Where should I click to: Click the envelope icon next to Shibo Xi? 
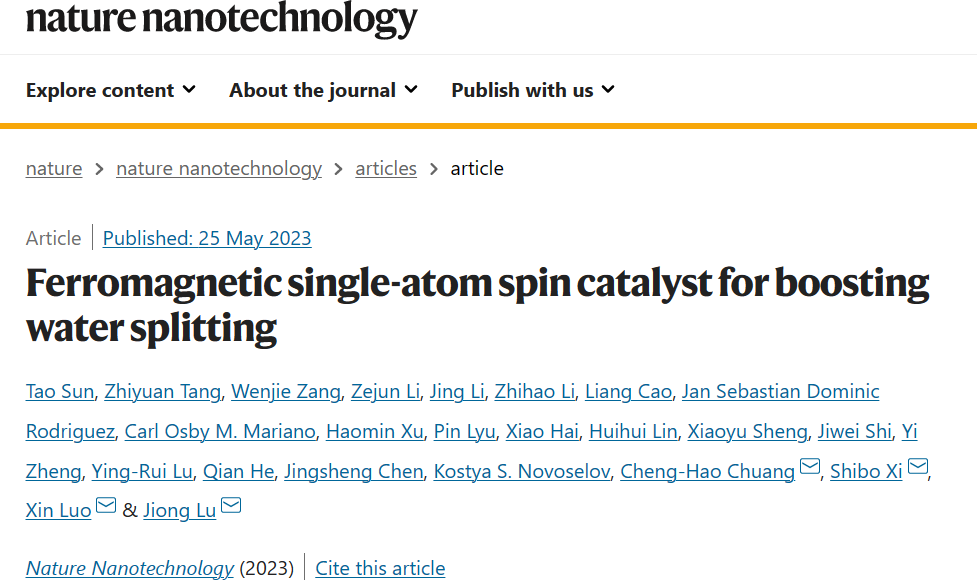(918, 466)
